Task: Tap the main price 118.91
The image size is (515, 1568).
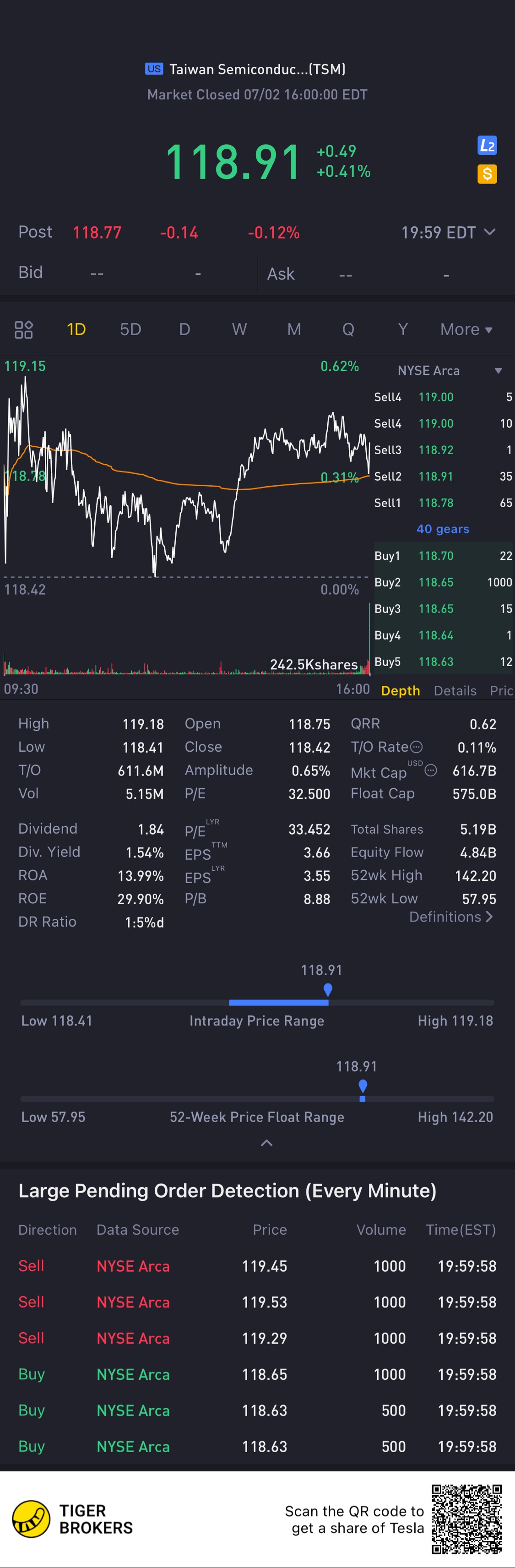Action: pos(233,162)
